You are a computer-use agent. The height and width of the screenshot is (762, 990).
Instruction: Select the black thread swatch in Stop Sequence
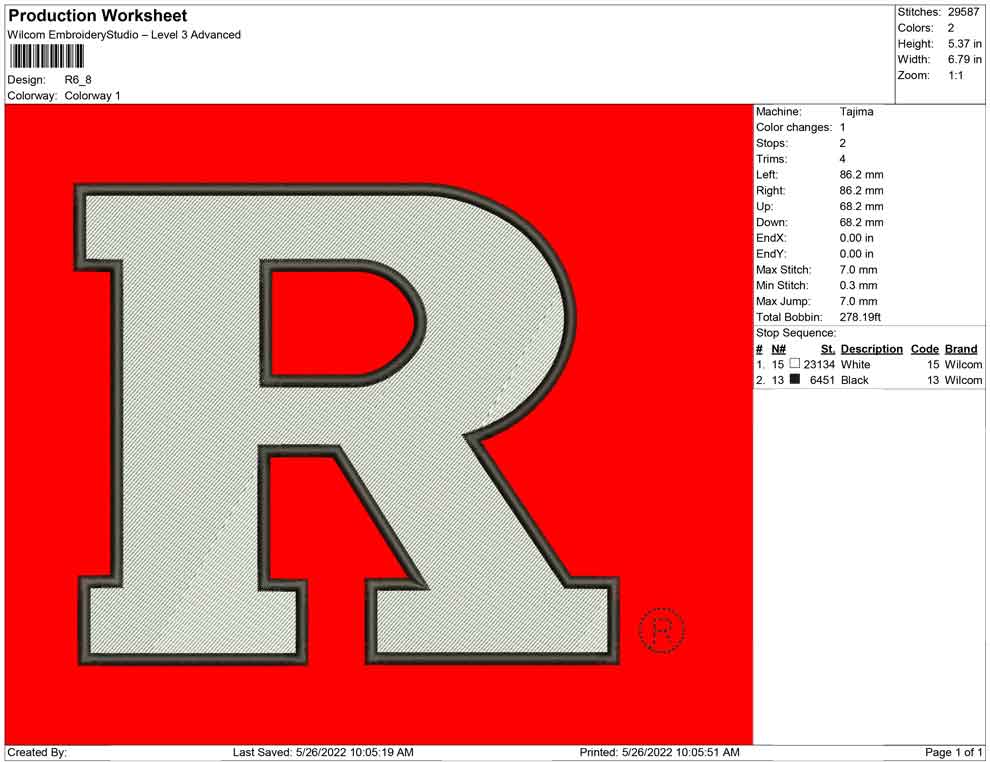pyautogui.click(x=795, y=381)
